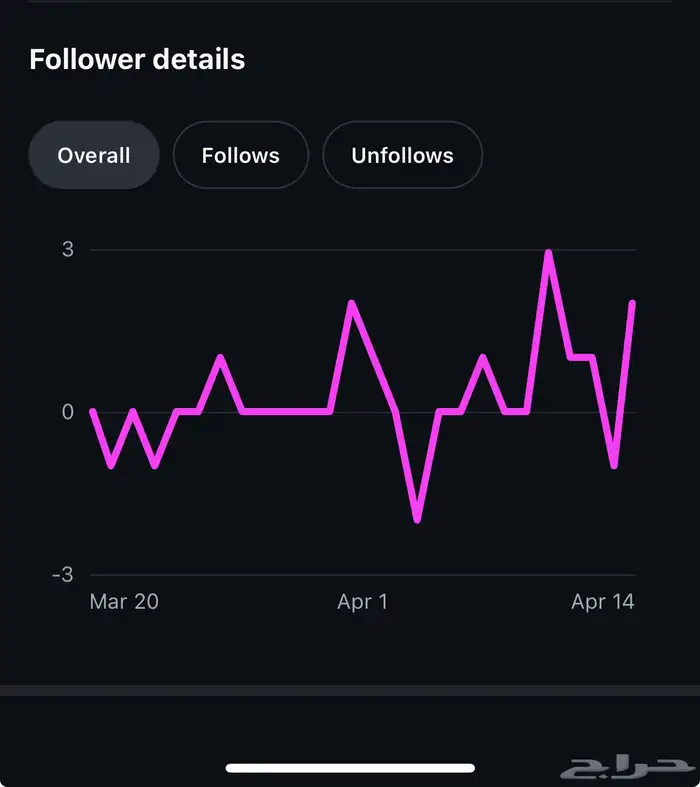The height and width of the screenshot is (787, 700).
Task: Tap the last dip just before Apr 14
Action: click(614, 465)
